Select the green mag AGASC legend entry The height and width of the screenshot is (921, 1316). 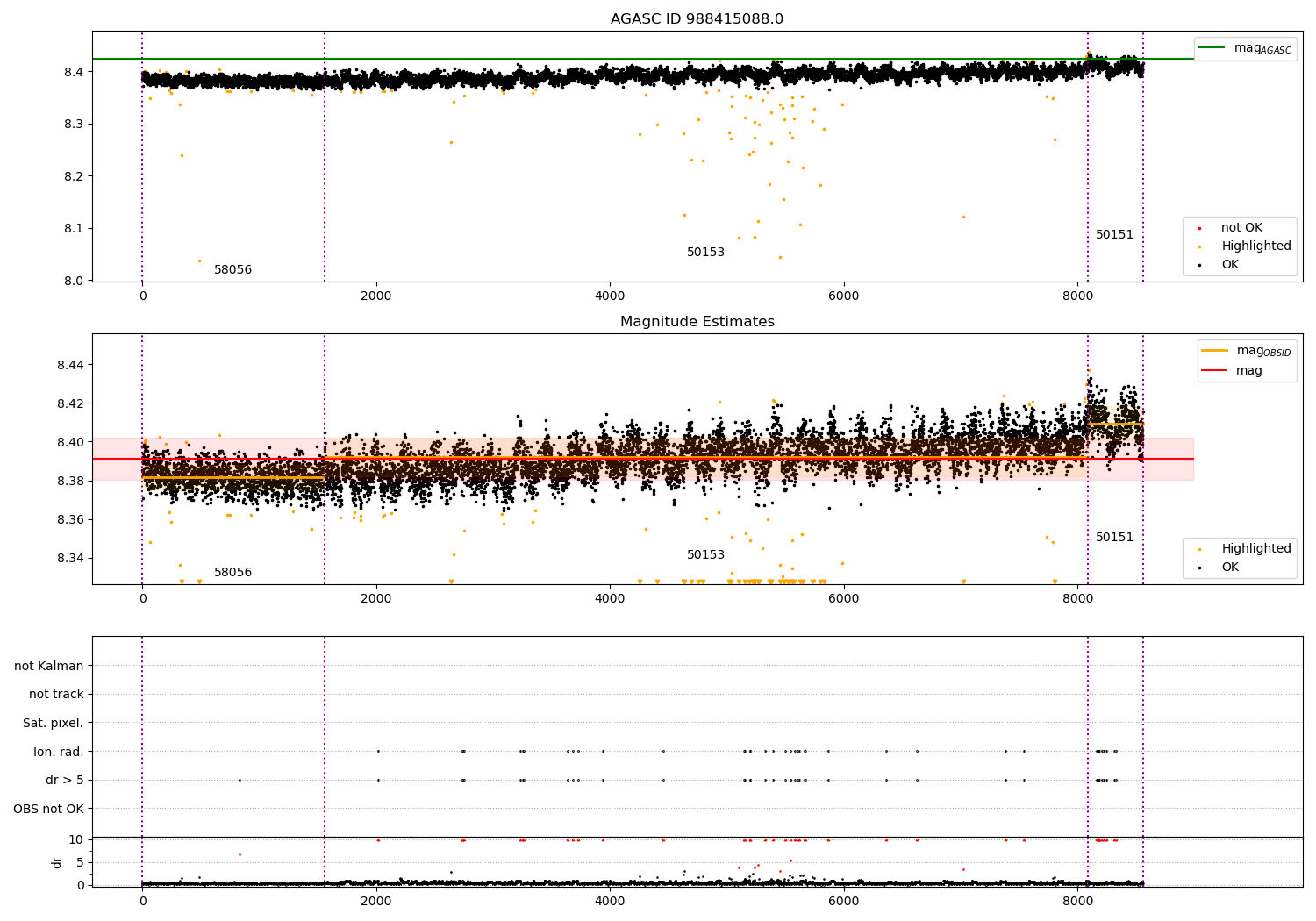coord(1245,48)
